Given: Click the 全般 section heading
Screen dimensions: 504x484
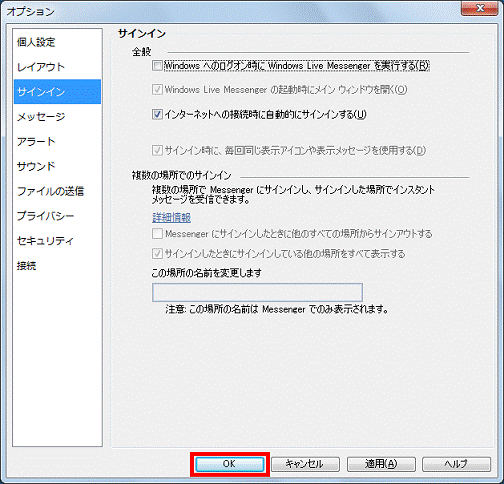Looking at the screenshot, I should [142, 52].
